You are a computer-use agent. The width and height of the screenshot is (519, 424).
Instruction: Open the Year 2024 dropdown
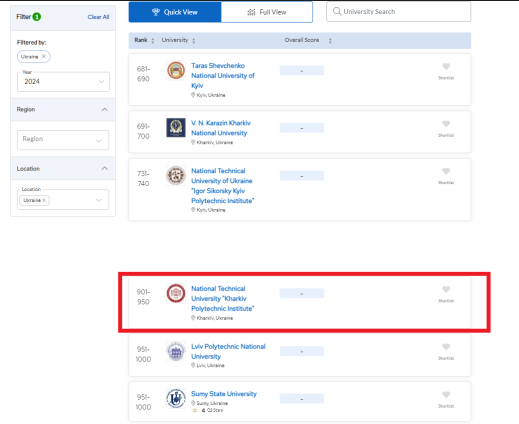[x=63, y=82]
